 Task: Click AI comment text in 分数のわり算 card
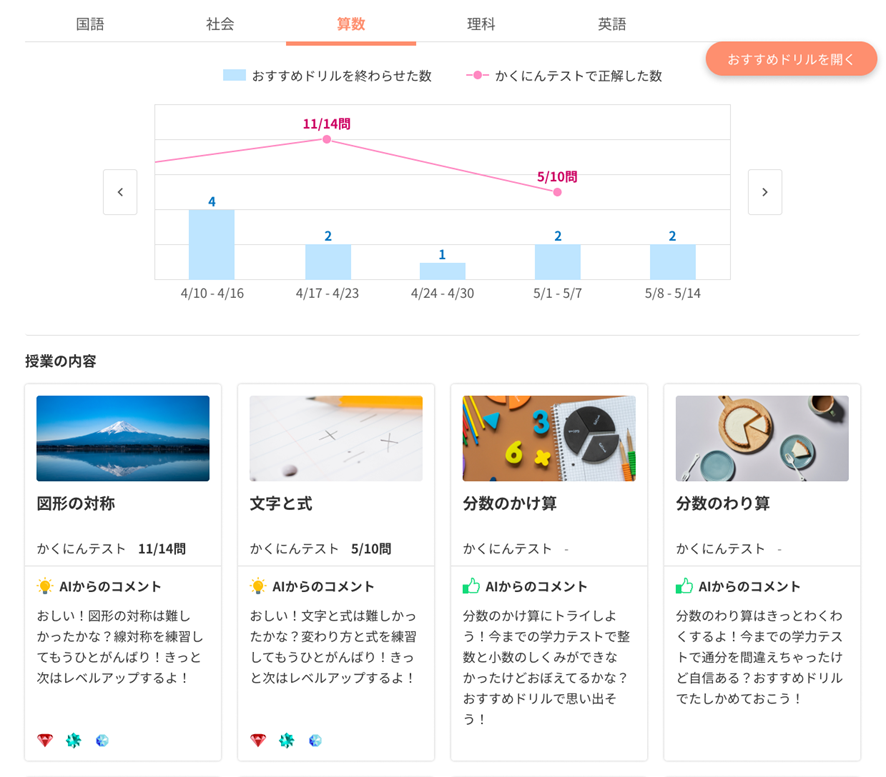point(759,657)
